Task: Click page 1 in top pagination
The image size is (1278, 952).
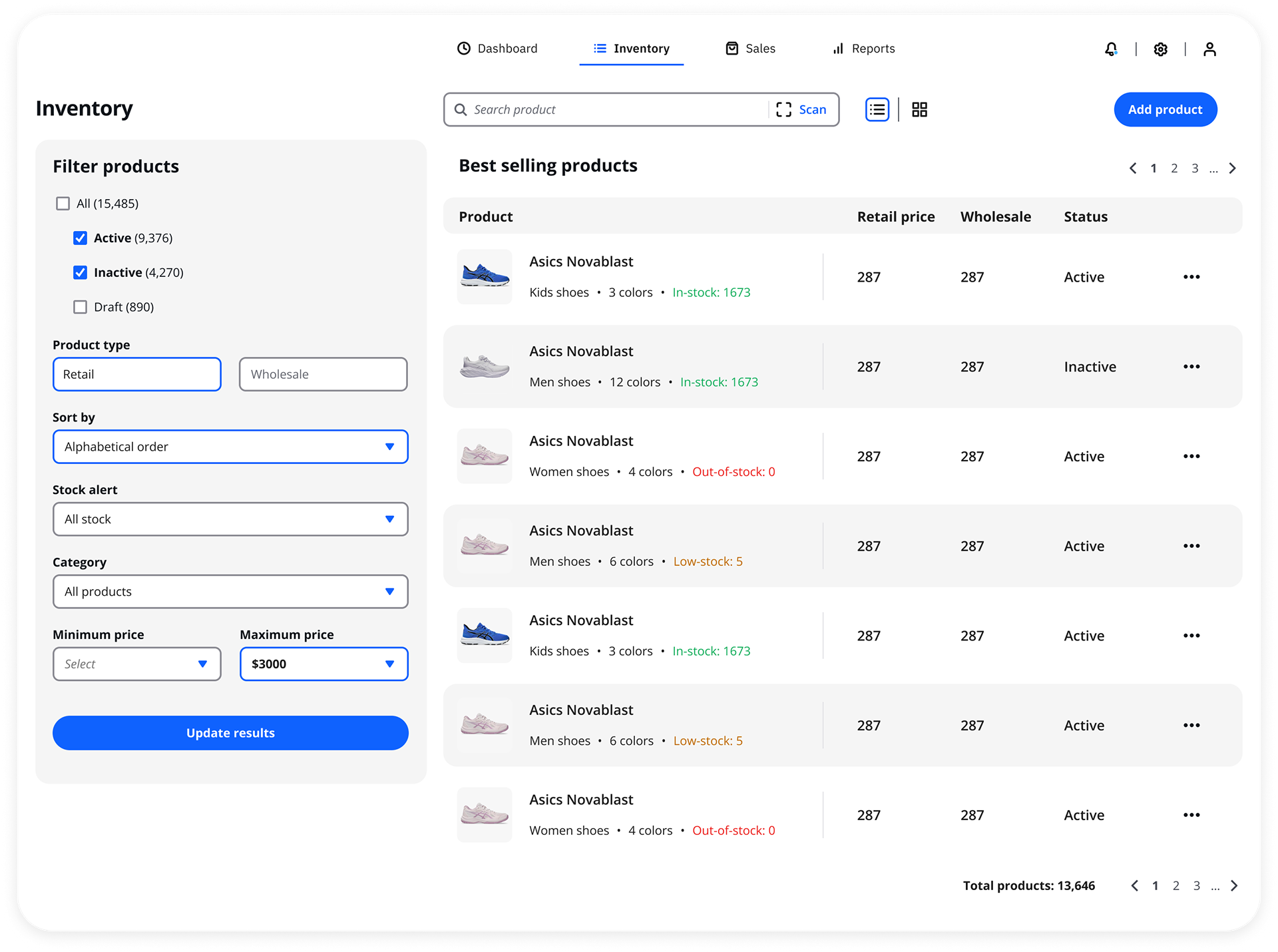Action: (1154, 168)
